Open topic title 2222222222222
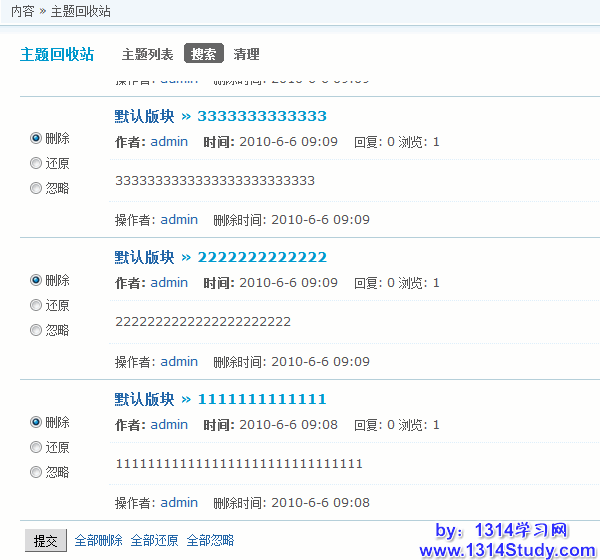 (262, 257)
